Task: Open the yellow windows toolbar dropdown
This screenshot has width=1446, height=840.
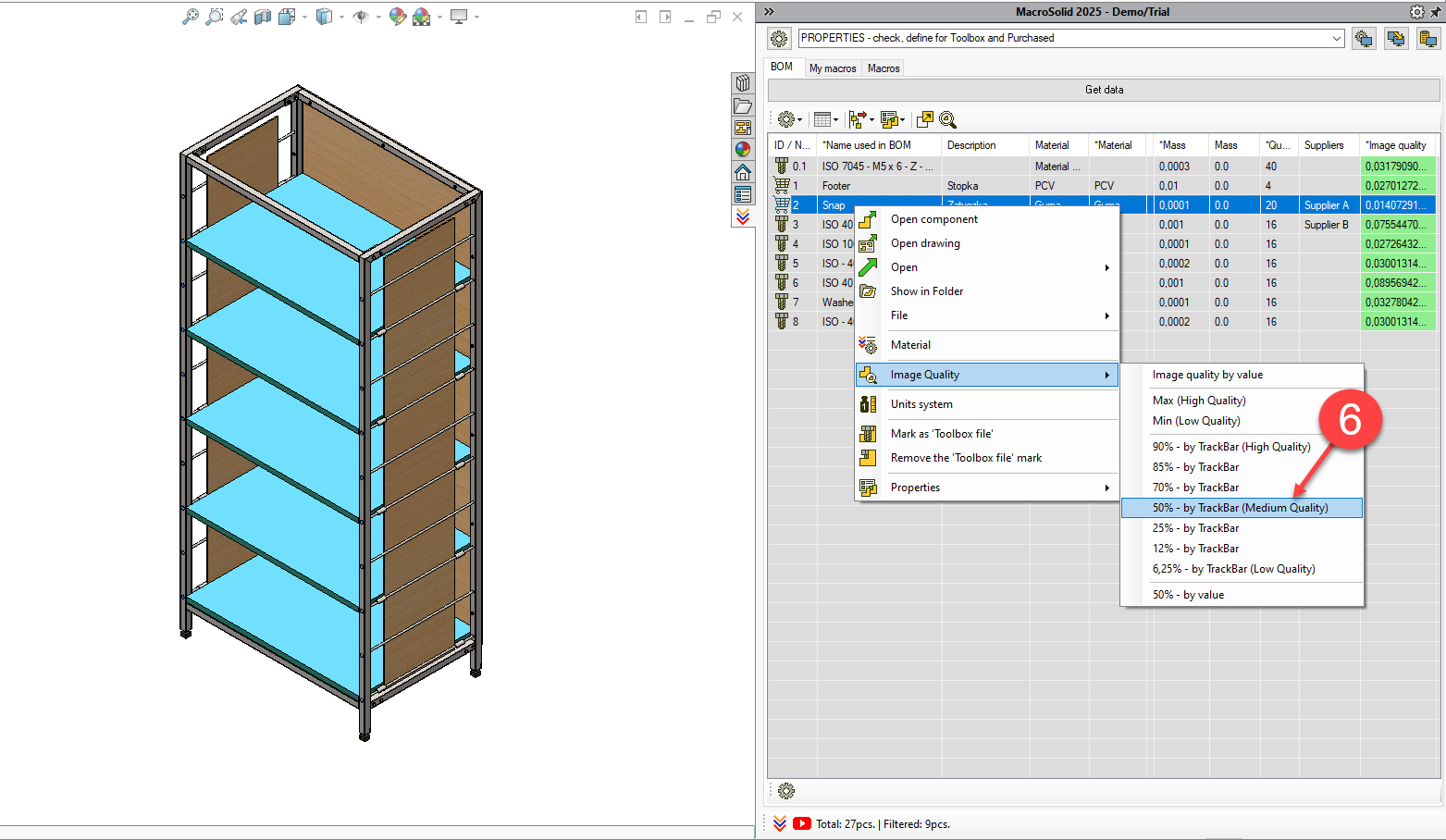Action: tap(893, 119)
